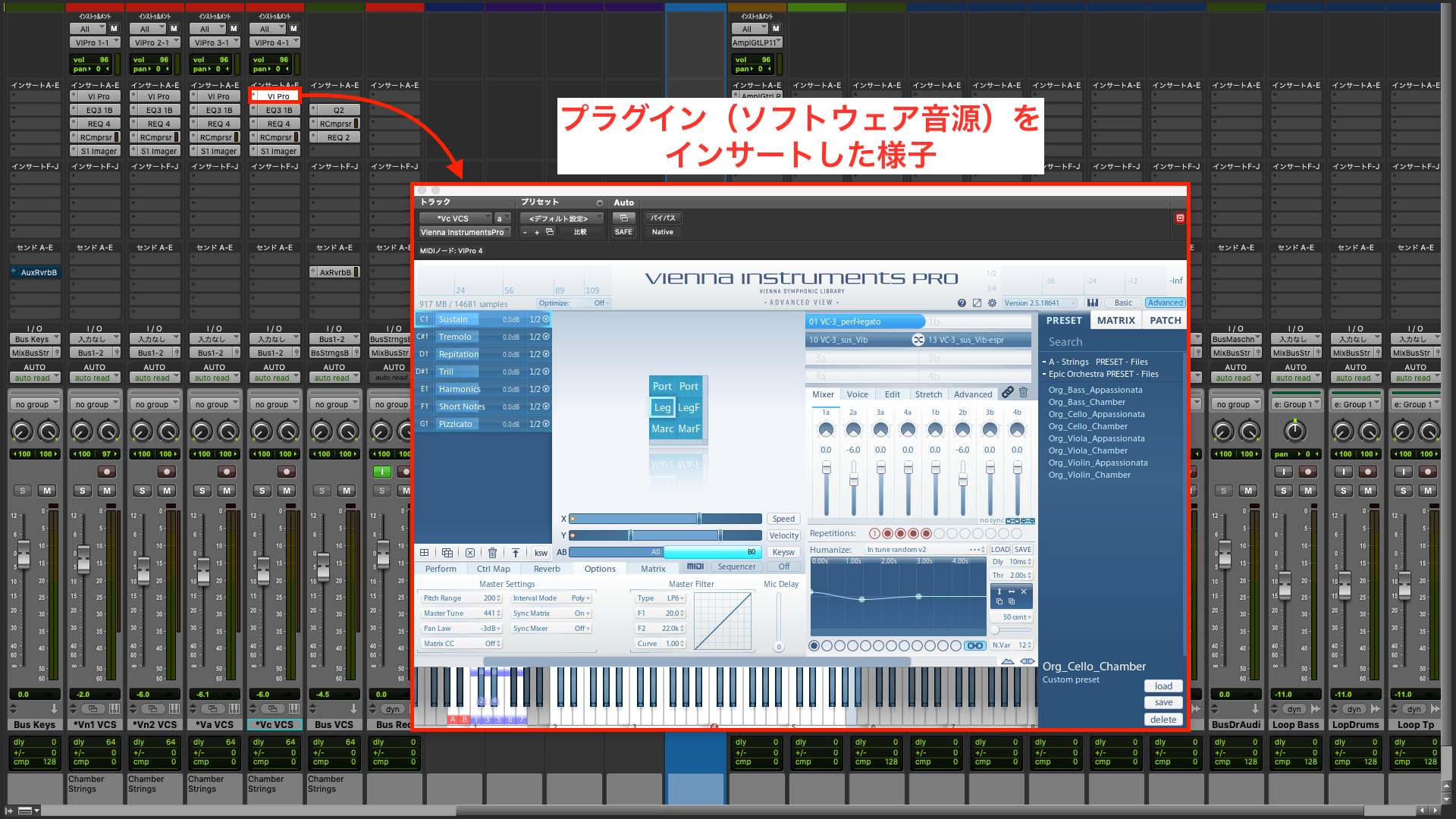Switch to the MATRIX tab

point(1116,320)
